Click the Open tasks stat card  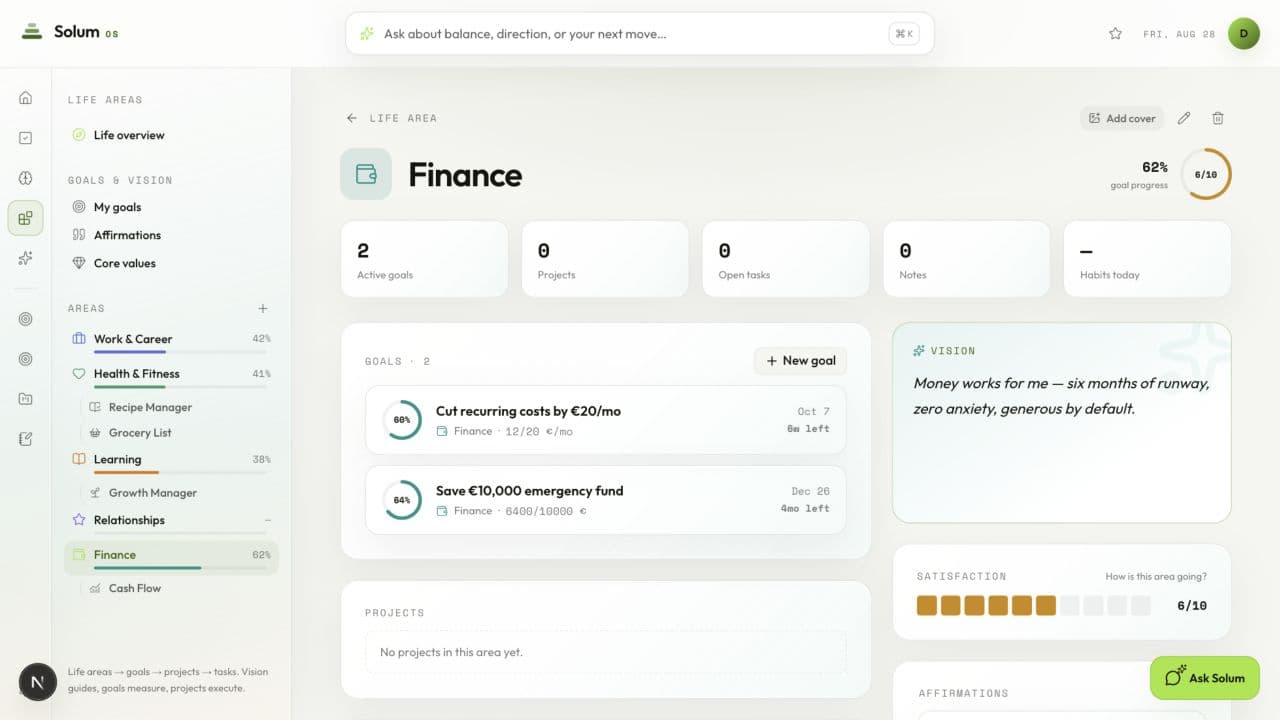(x=786, y=259)
